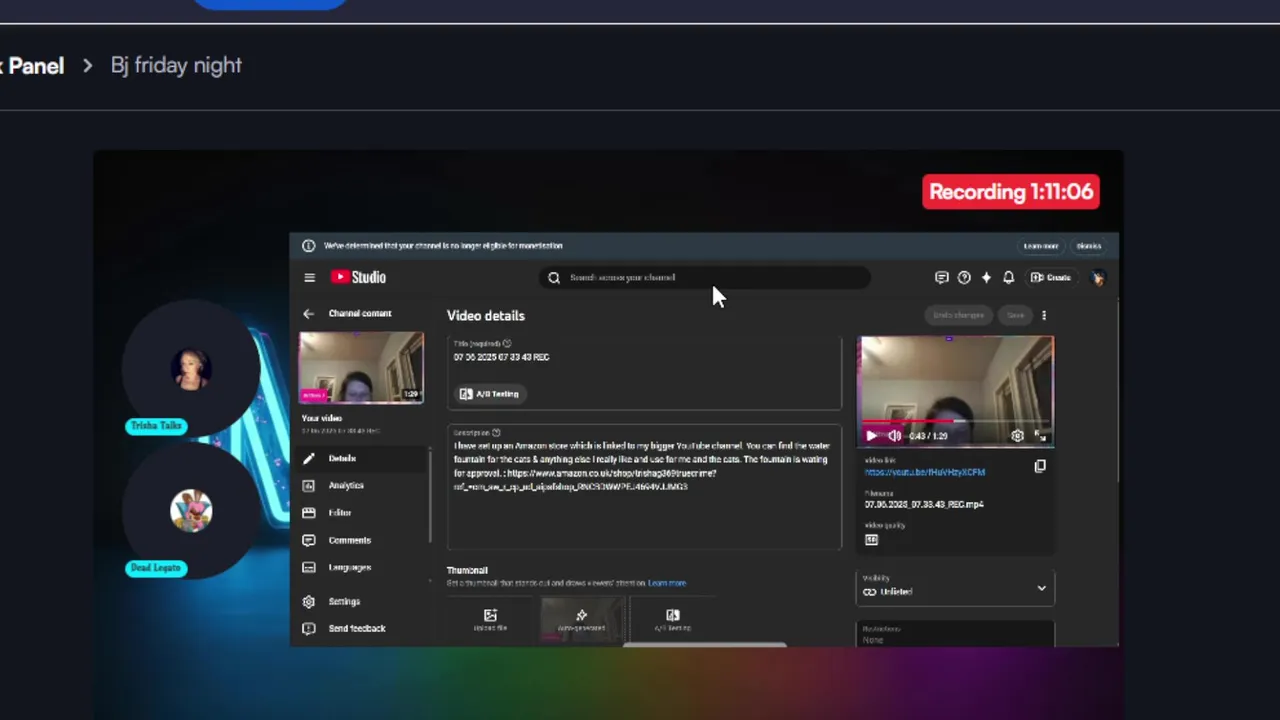Screen dimensions: 1280x720
Task: Mute the video preview volume
Action: (894, 435)
